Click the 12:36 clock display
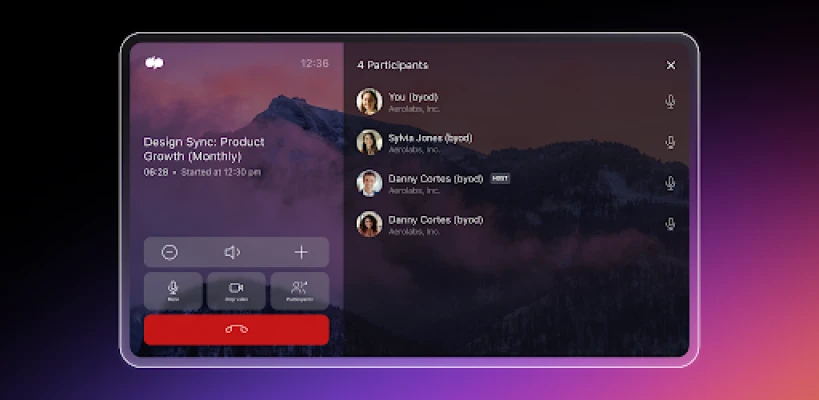Screen dimensions: 819x400 tap(314, 63)
